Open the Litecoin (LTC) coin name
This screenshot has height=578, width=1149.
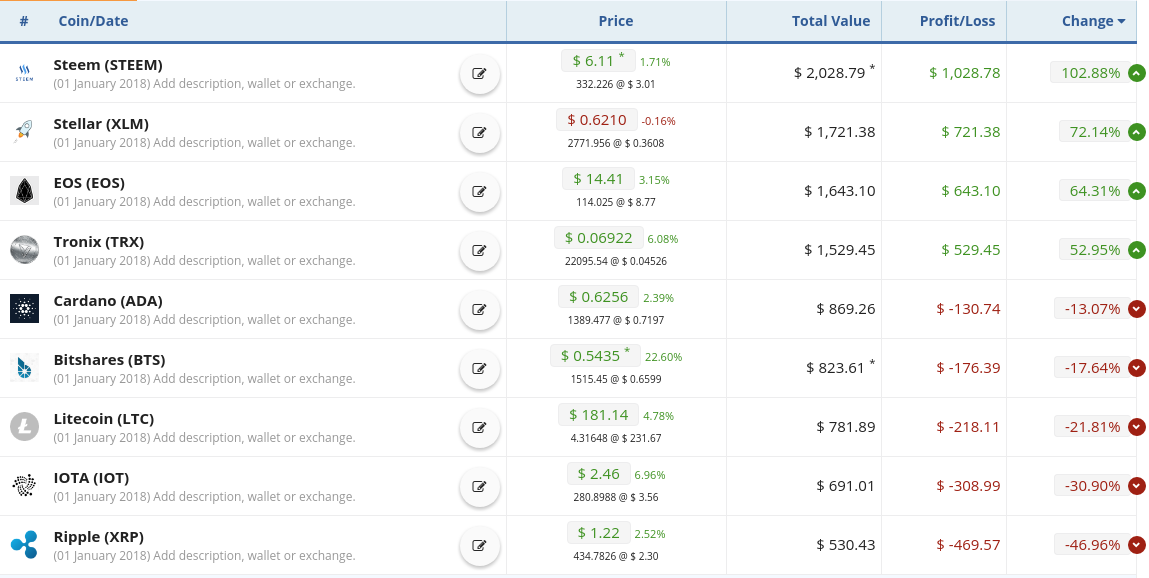(103, 419)
